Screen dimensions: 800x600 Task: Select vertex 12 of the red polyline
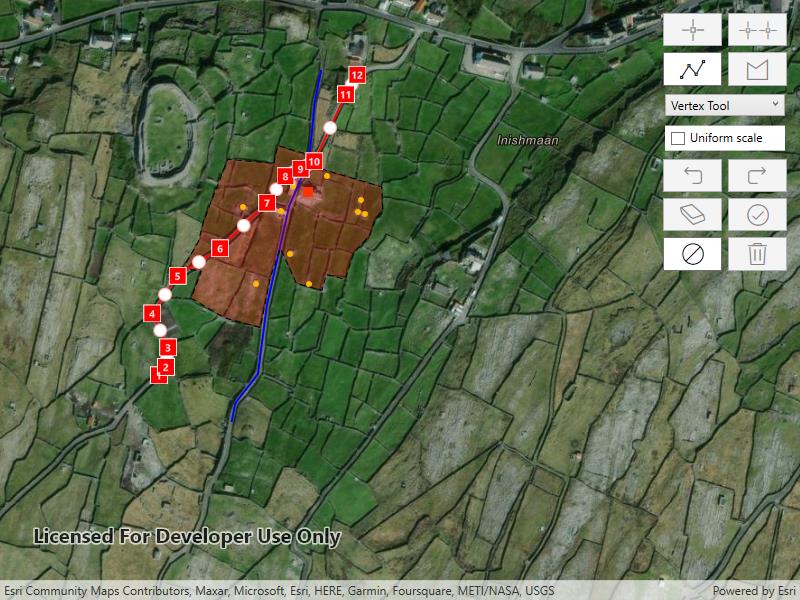357,75
